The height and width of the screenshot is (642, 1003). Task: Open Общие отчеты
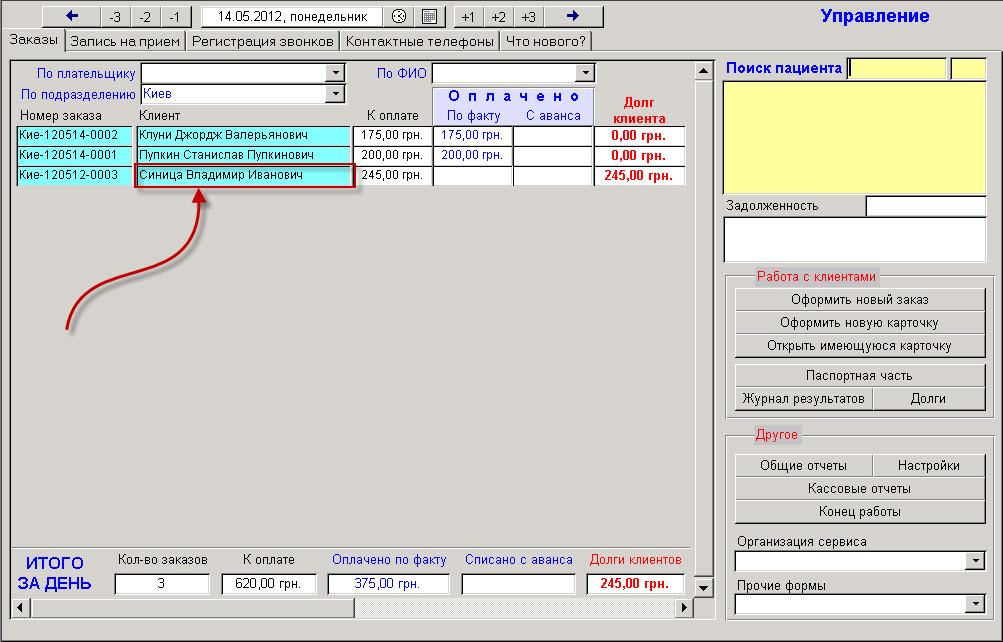pyautogui.click(x=804, y=466)
